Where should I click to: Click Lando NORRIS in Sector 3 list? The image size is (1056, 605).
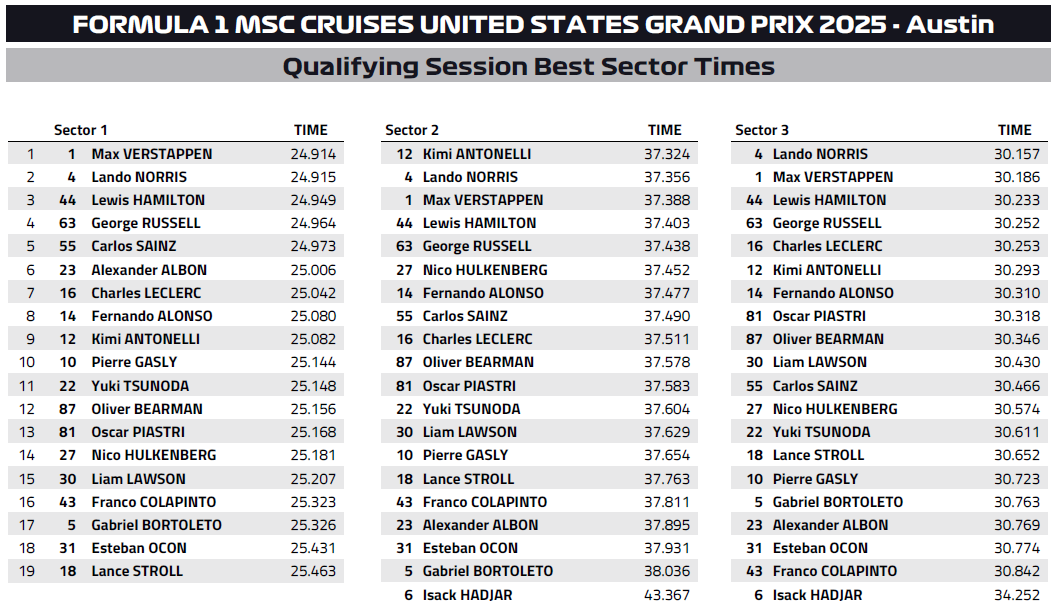(820, 154)
